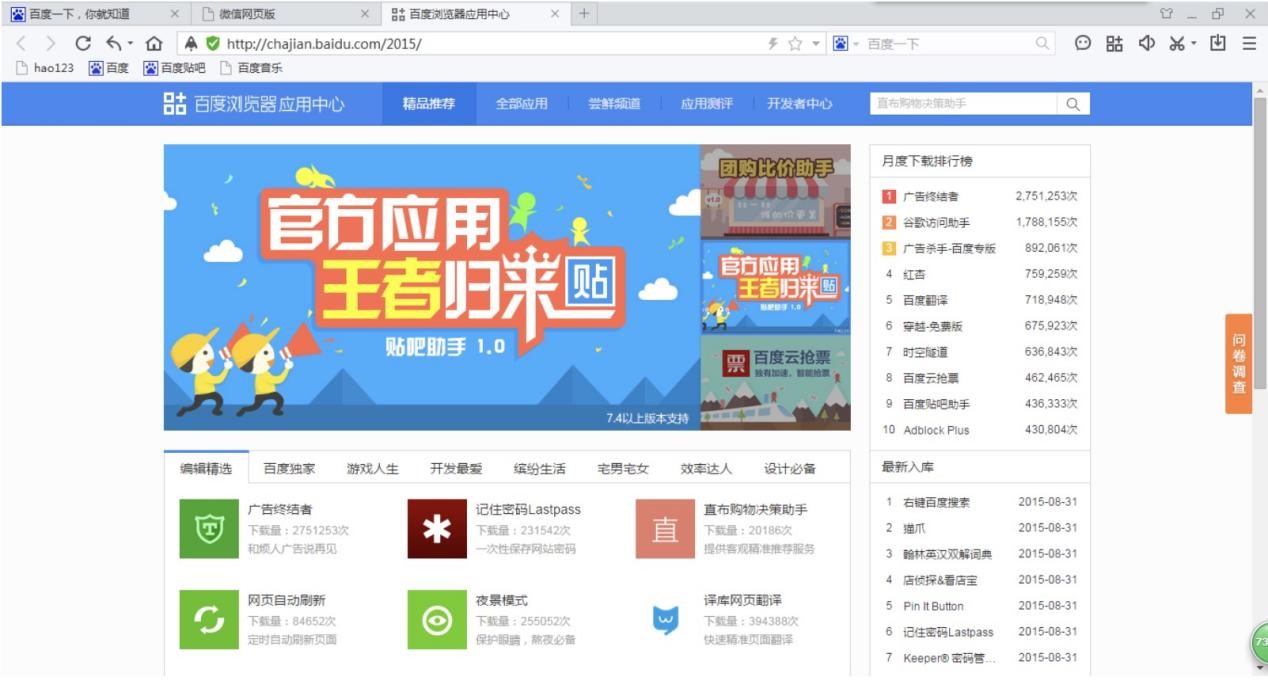Switch to the 缤纷生活 category tab
Screen dimensions: 1268x692
[x=540, y=469]
